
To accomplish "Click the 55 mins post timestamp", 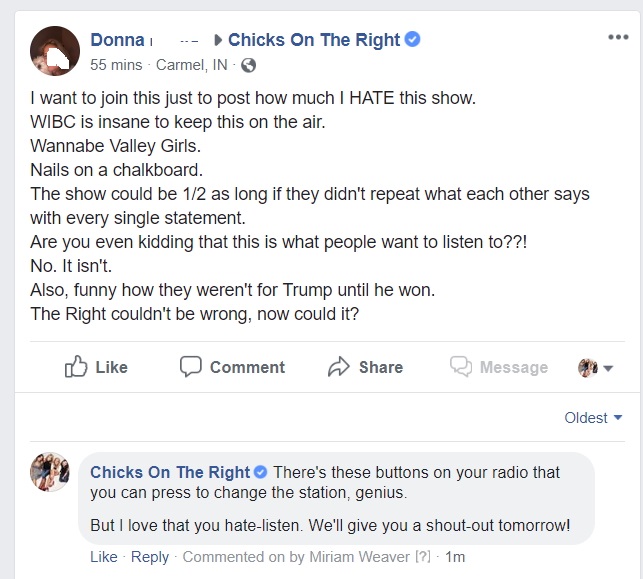I will click(x=117, y=65).
